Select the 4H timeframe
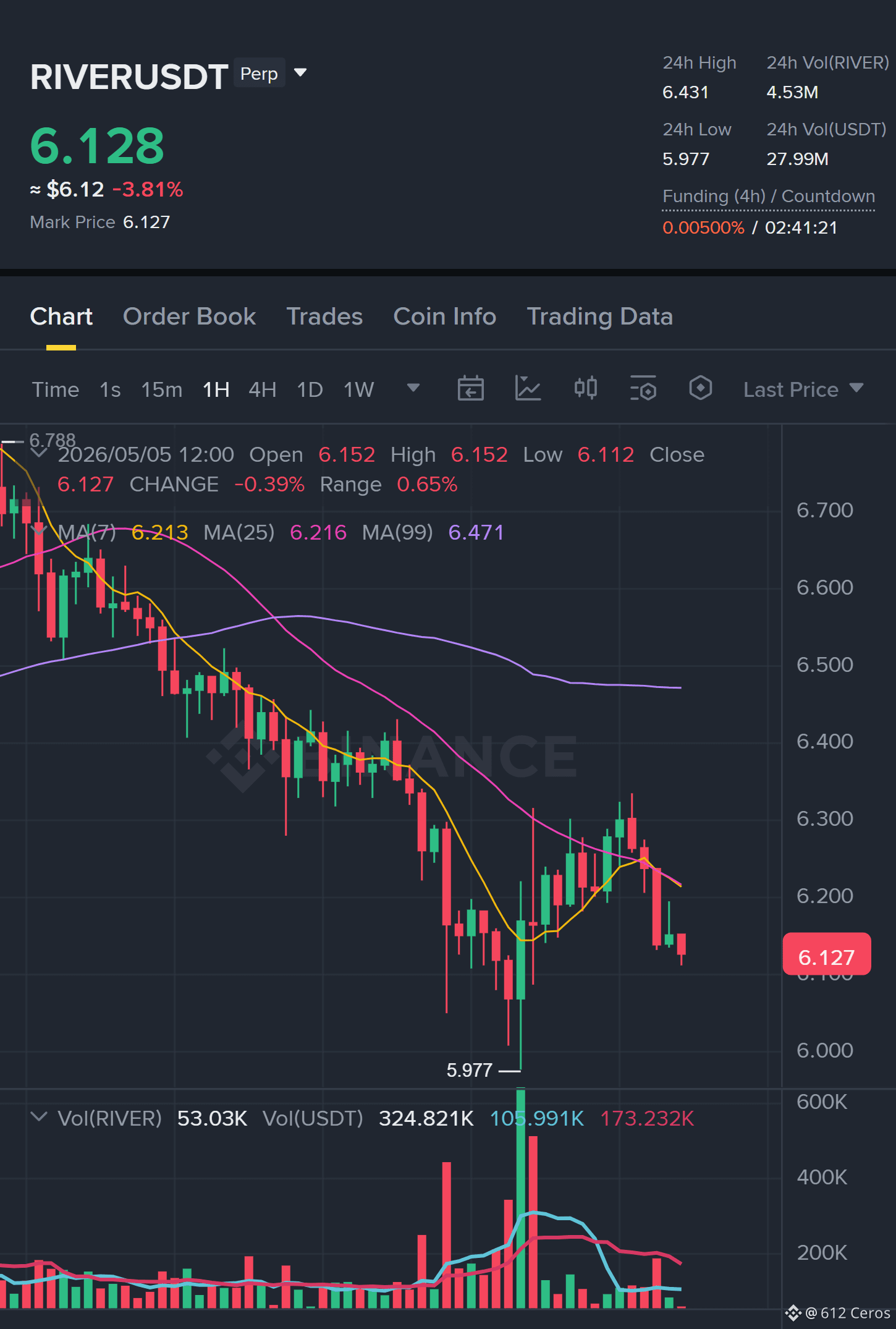 click(262, 389)
